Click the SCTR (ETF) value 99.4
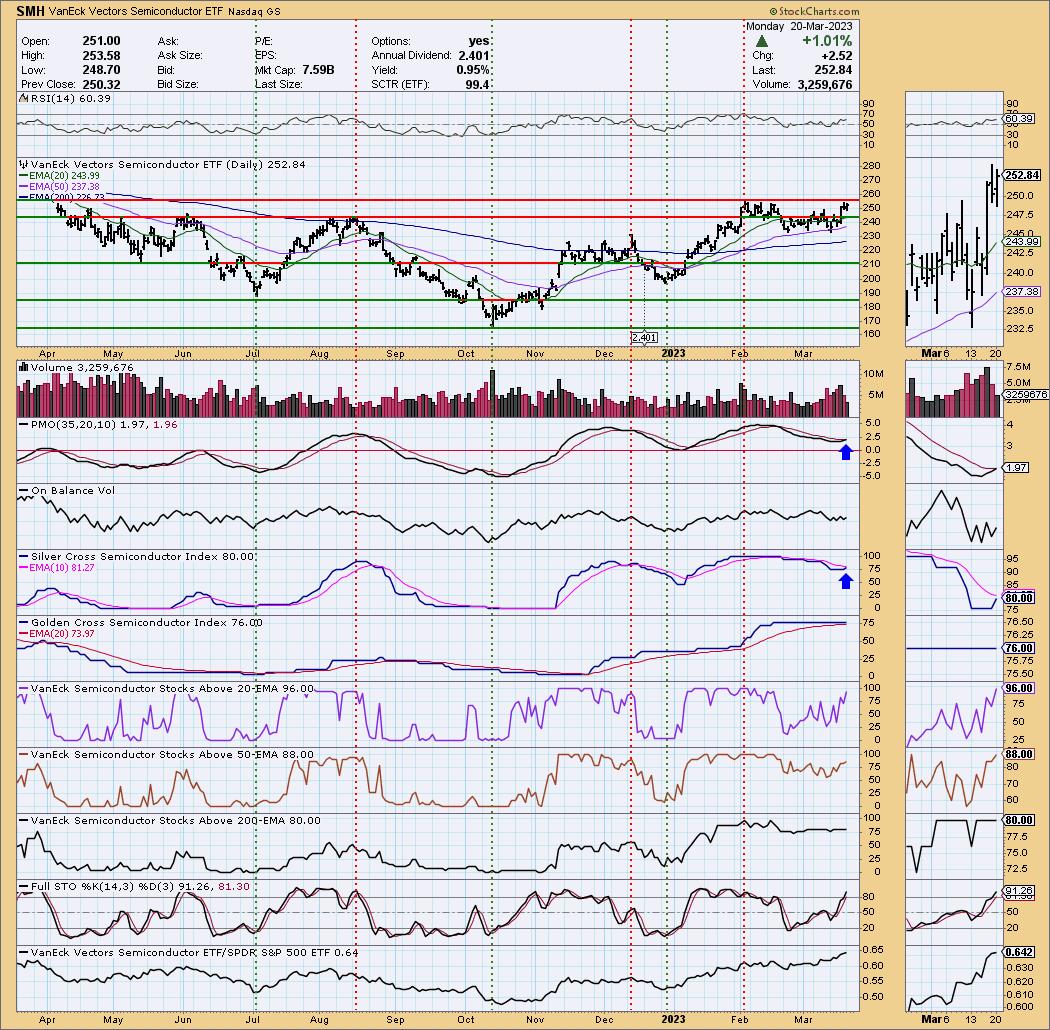Image resolution: width=1050 pixels, height=1030 pixels. [x=477, y=84]
